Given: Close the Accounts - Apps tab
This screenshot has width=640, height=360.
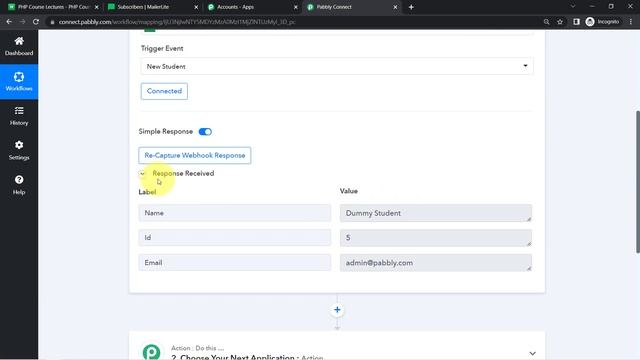Looking at the screenshot, I should point(296,7).
